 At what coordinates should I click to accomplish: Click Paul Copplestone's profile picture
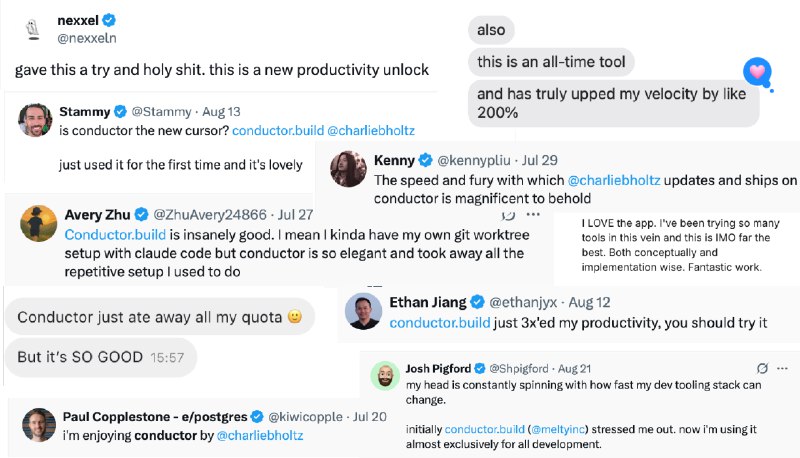[x=40, y=424]
